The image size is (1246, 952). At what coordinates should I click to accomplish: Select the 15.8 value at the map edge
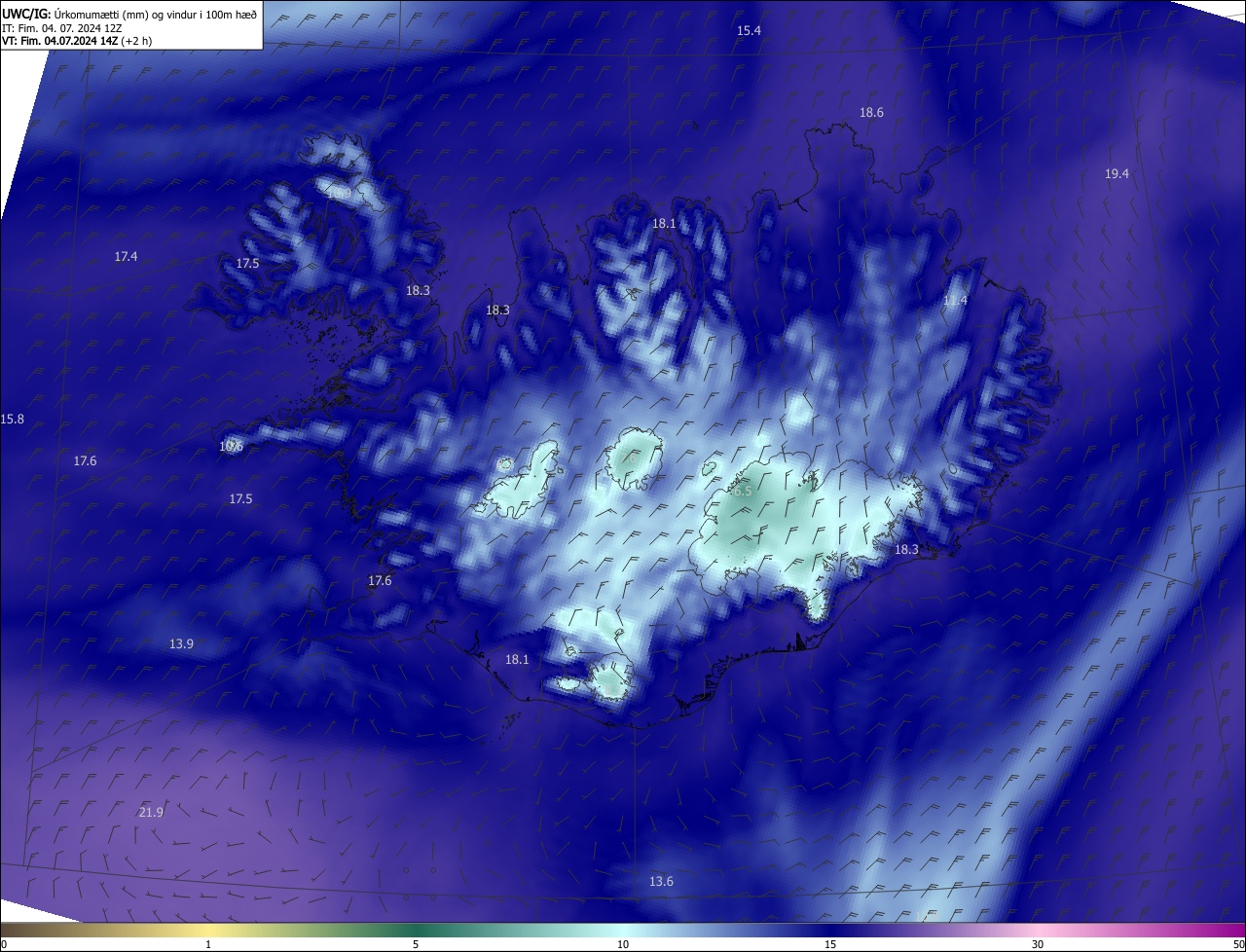pos(13,420)
